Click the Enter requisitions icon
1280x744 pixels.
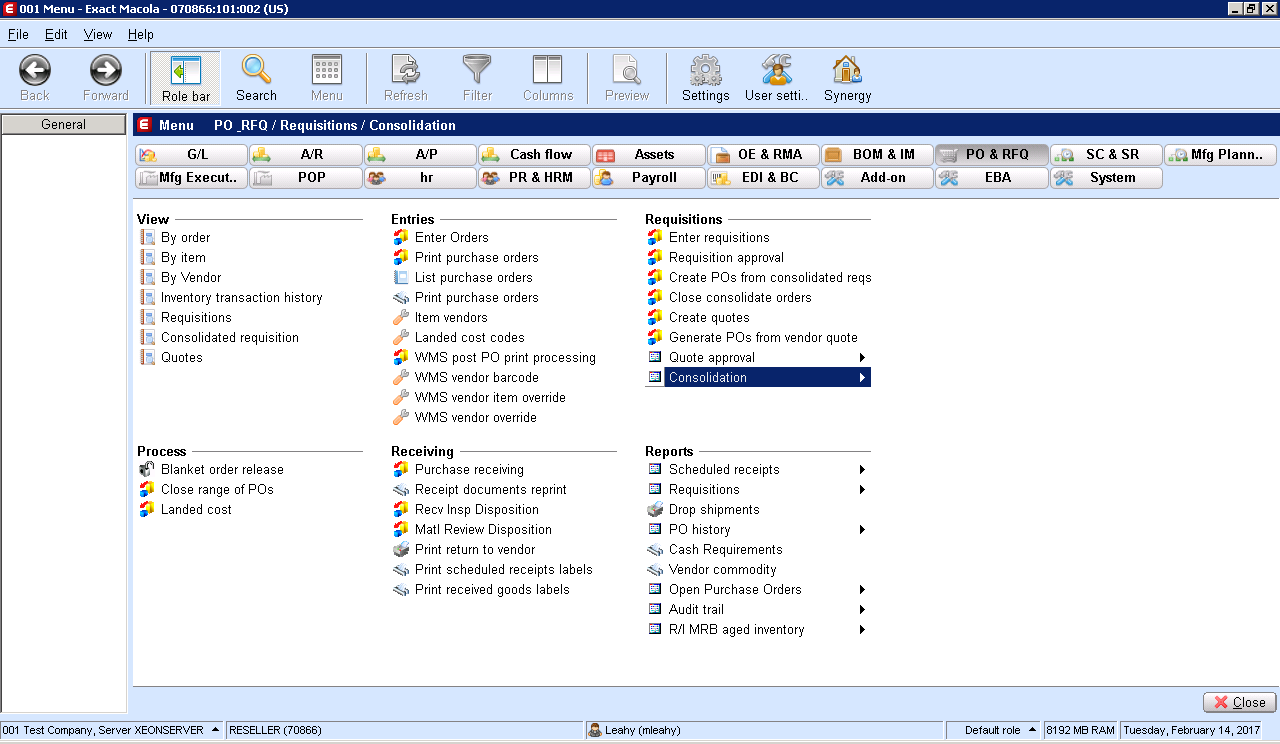[655, 237]
